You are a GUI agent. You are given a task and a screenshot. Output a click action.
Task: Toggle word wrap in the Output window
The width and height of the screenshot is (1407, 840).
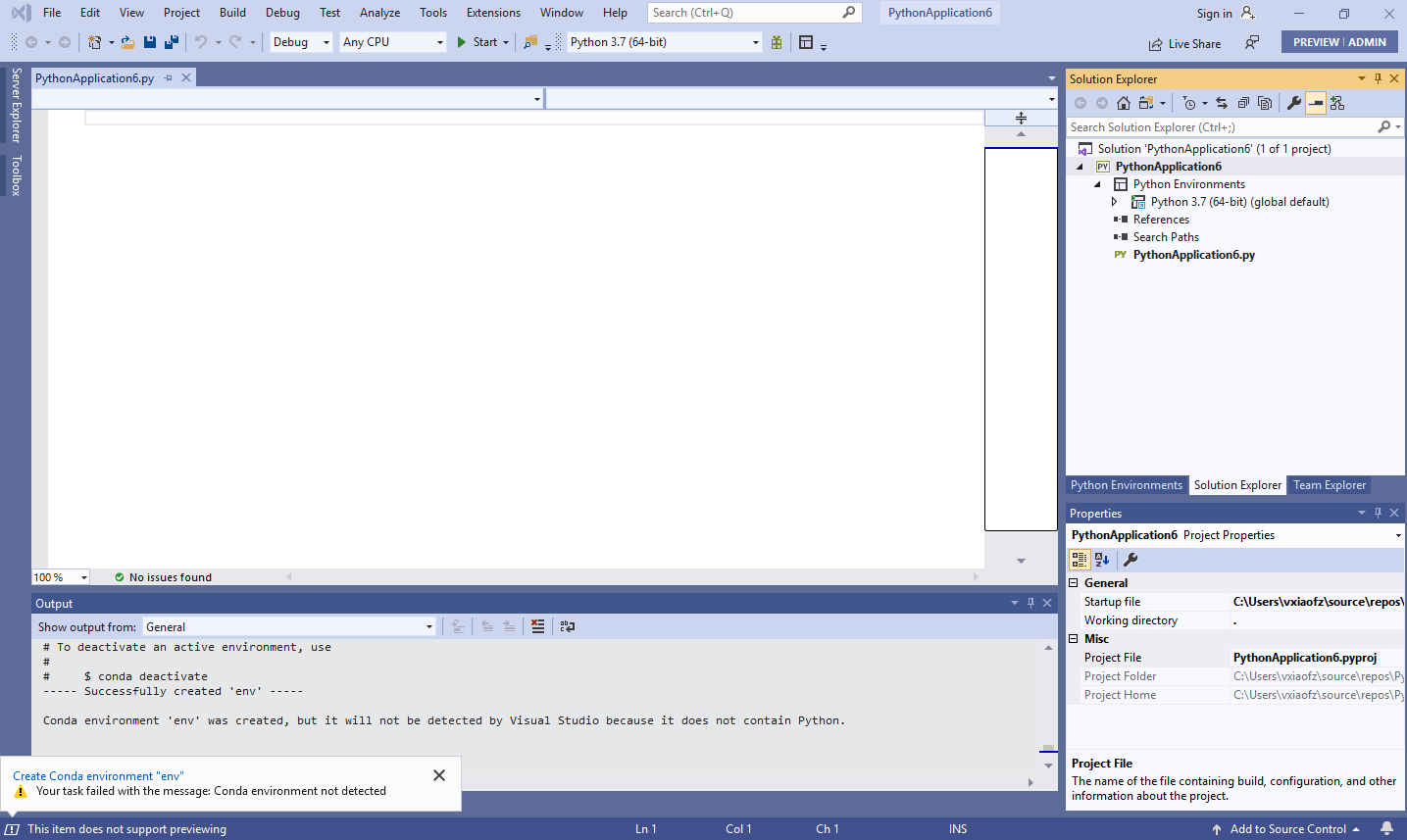coord(567,626)
